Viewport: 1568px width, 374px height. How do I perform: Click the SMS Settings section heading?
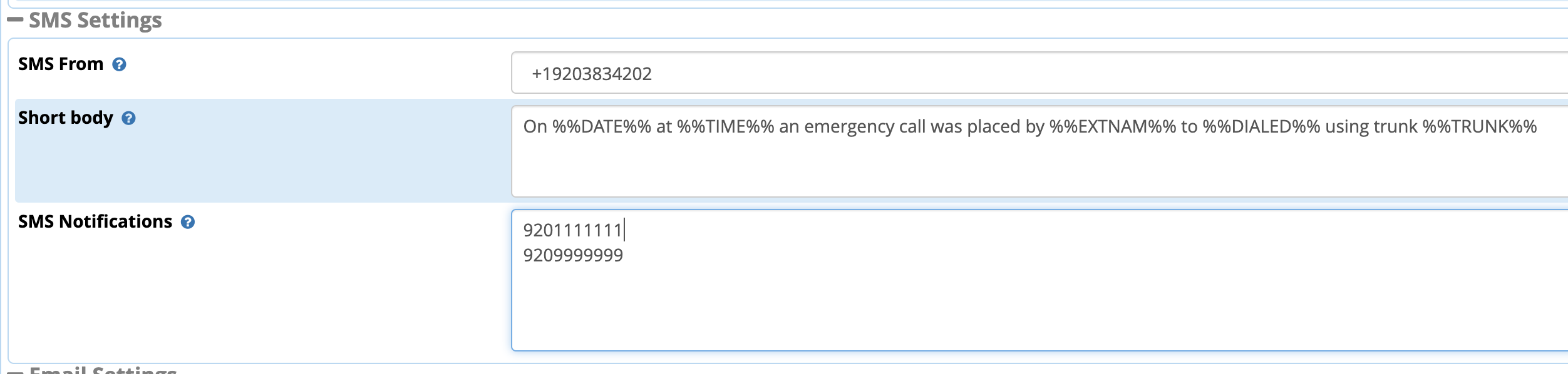coord(95,21)
